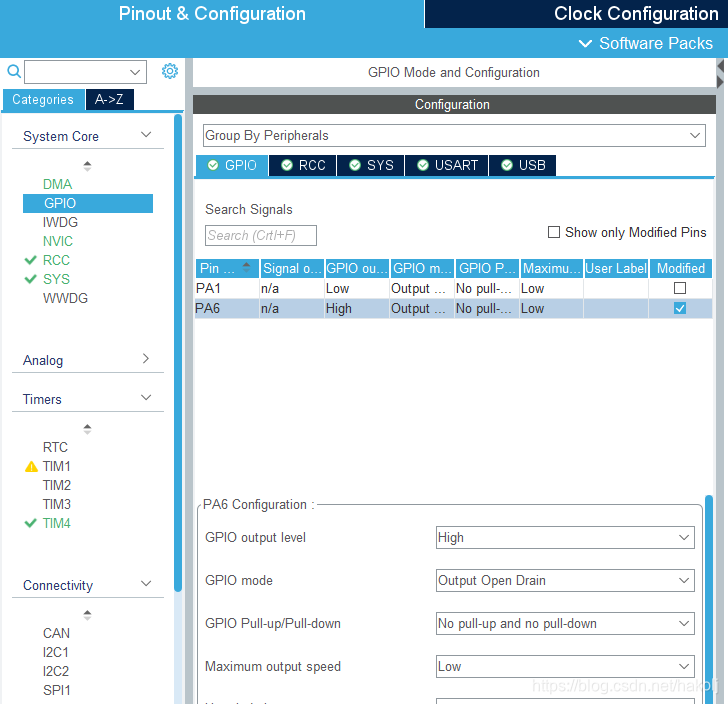Toggle Show only Modified Pins checkbox
The image size is (728, 704).
coord(554,232)
